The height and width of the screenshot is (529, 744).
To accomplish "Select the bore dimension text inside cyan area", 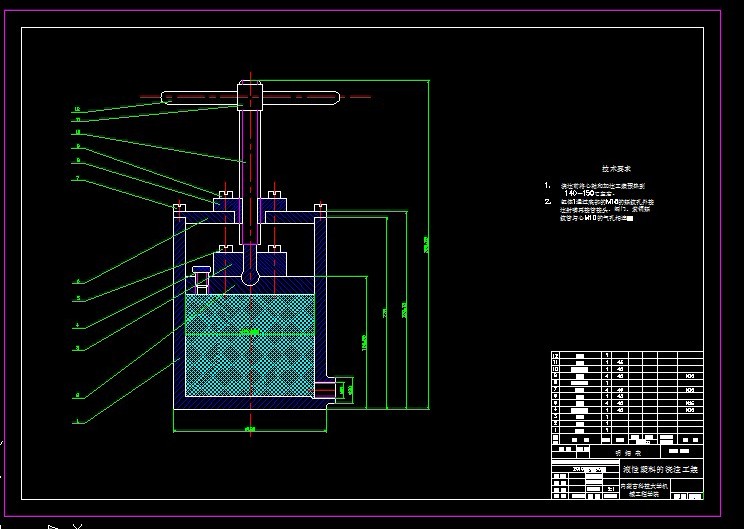I will point(250,332).
